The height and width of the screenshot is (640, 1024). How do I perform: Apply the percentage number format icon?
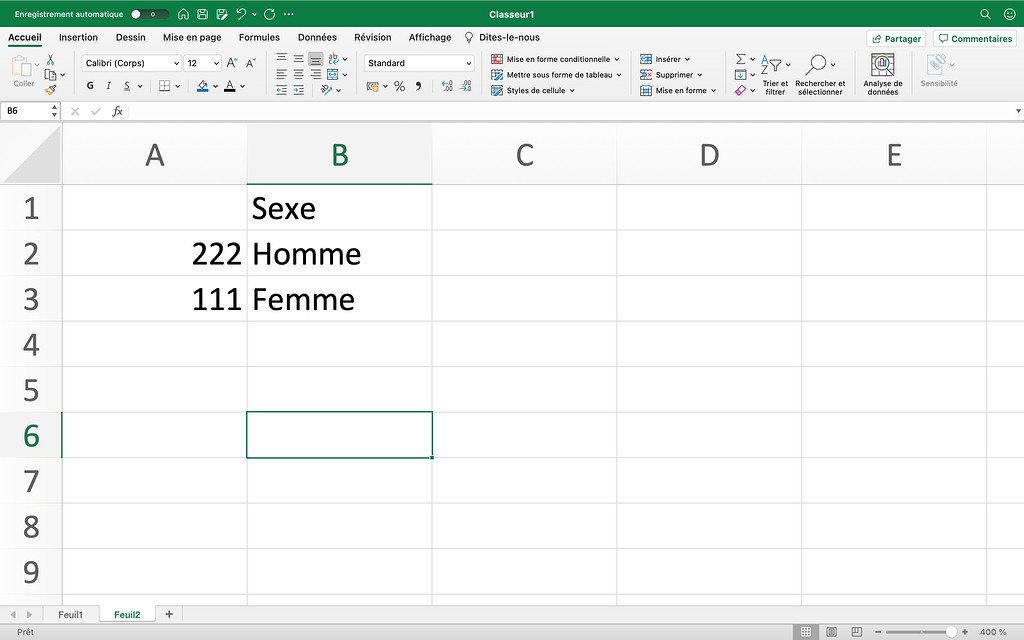coord(398,85)
